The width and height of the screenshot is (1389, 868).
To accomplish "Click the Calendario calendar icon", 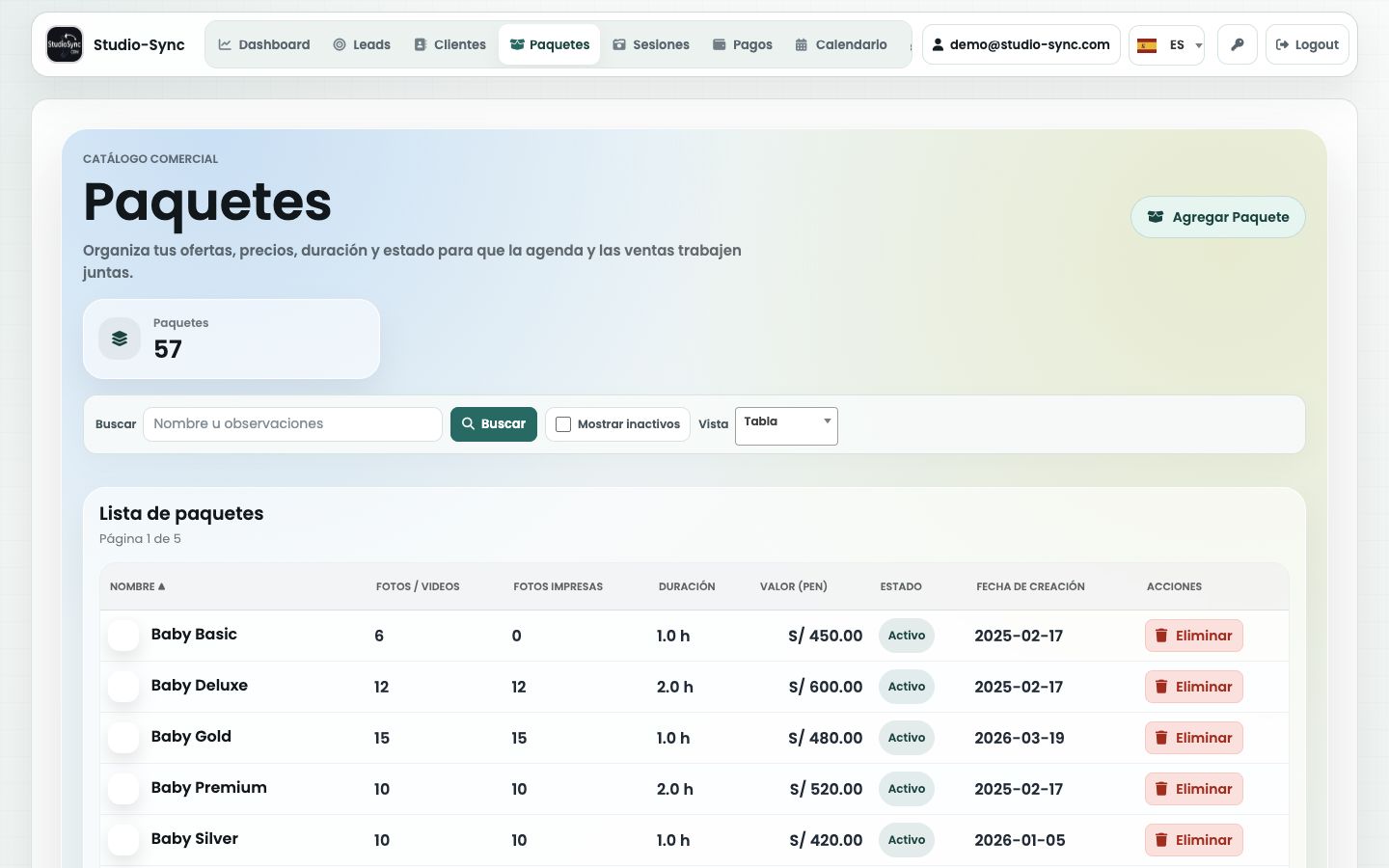I will point(802,44).
